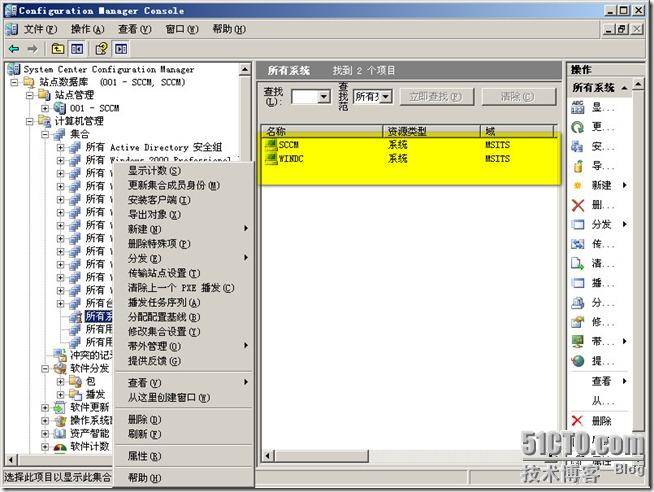
Task: Choose 显示计数(S) in context menu
Action: click(184, 171)
